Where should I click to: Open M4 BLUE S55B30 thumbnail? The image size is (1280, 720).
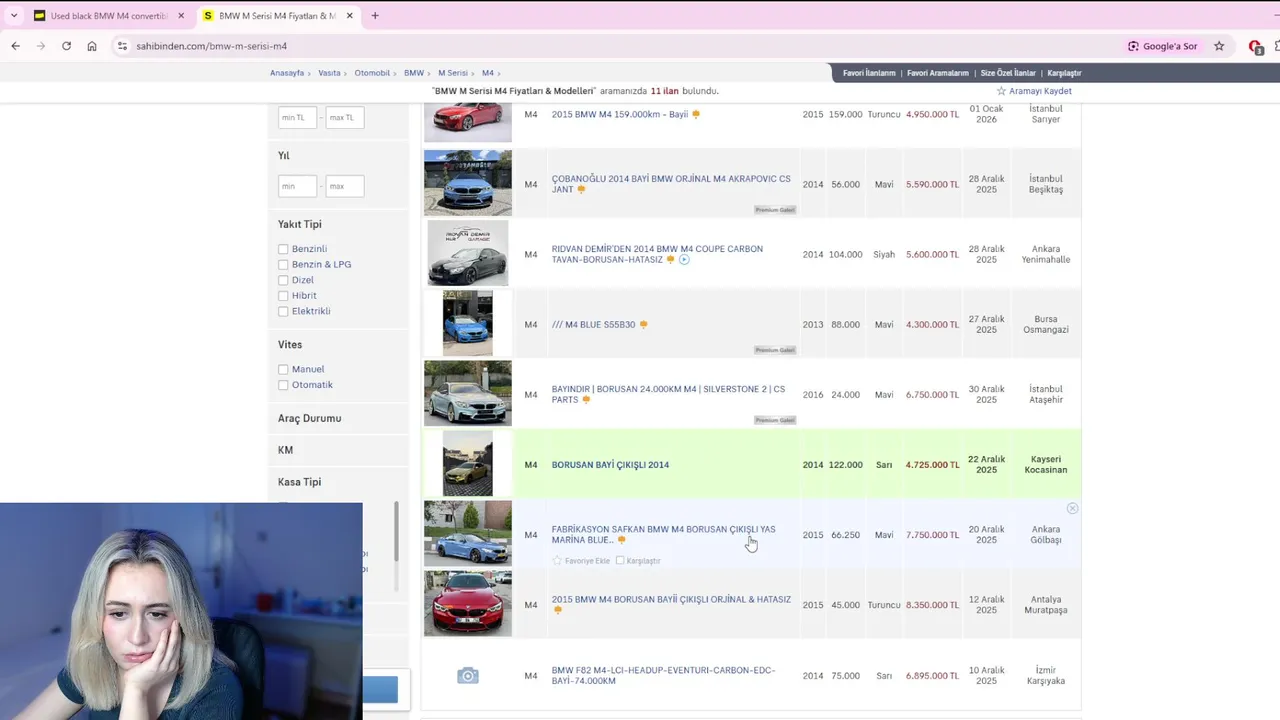click(x=468, y=323)
